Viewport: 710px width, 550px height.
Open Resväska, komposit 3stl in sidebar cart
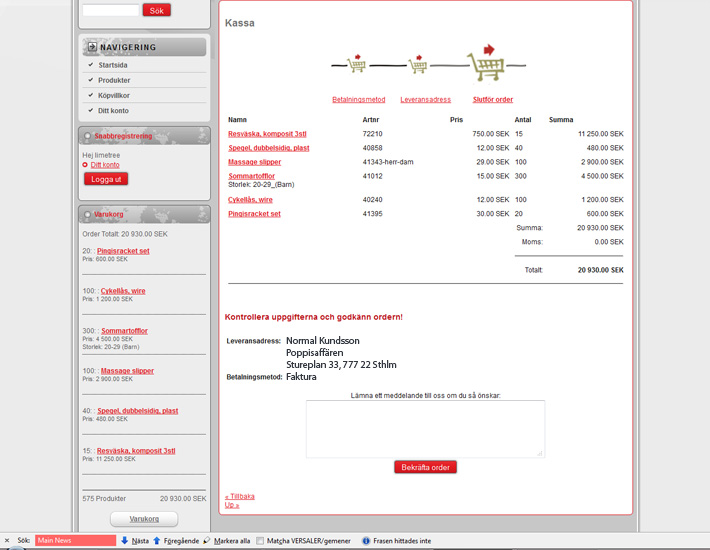click(136, 450)
